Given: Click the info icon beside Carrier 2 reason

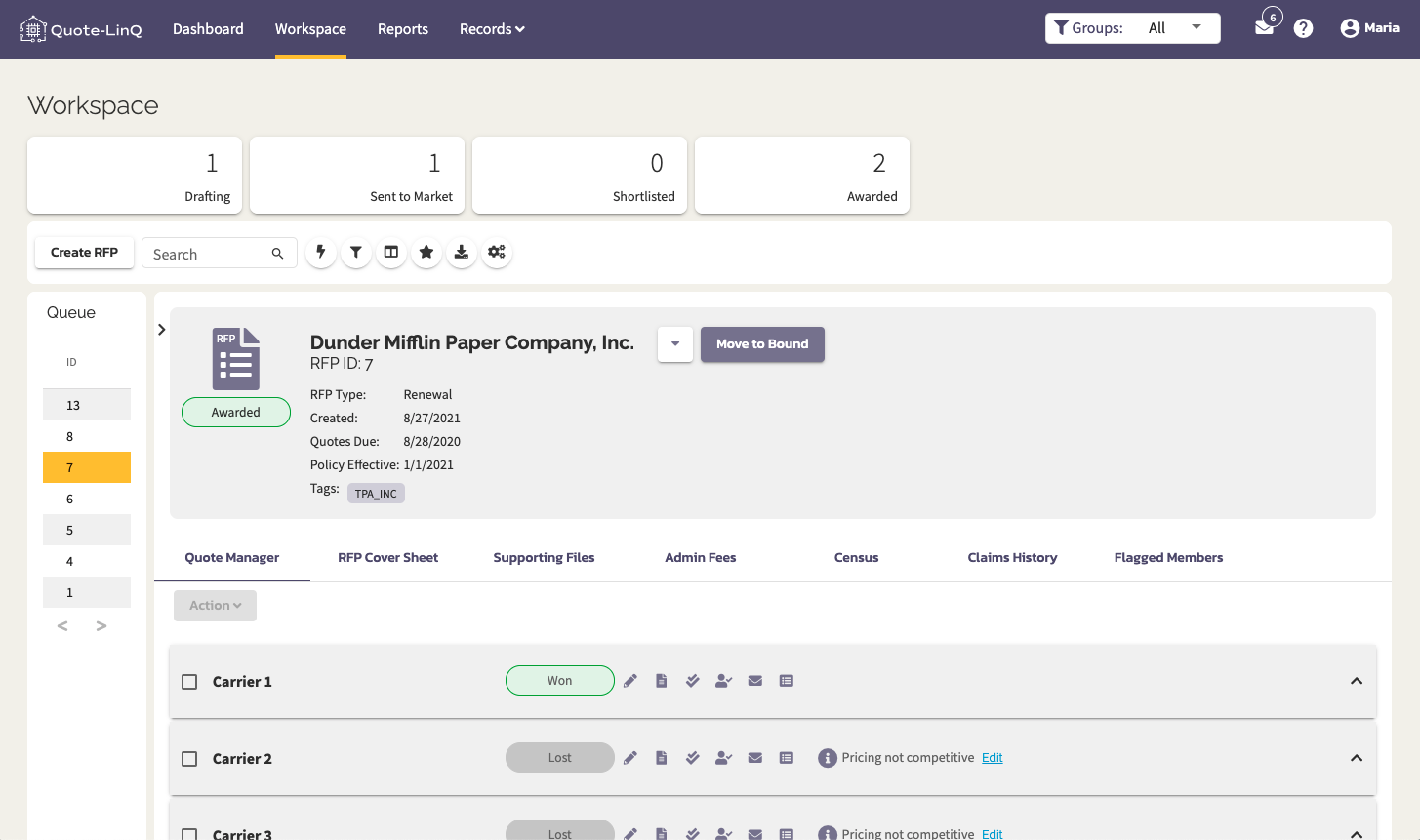Looking at the screenshot, I should [828, 758].
